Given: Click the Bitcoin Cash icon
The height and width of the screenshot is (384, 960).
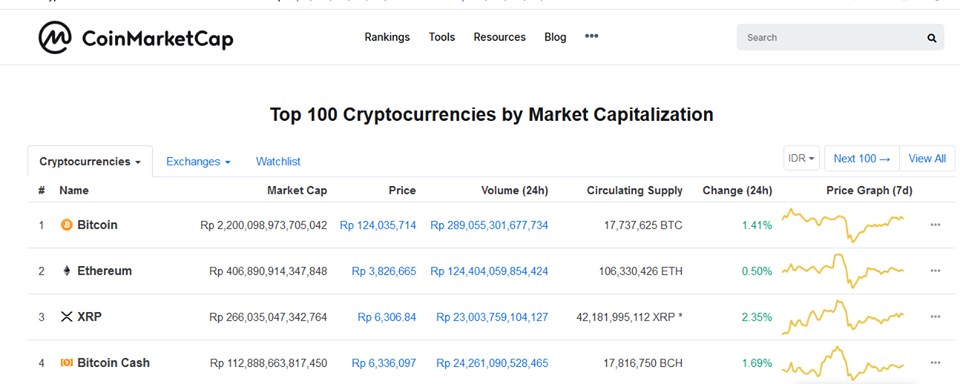Looking at the screenshot, I should [67, 363].
